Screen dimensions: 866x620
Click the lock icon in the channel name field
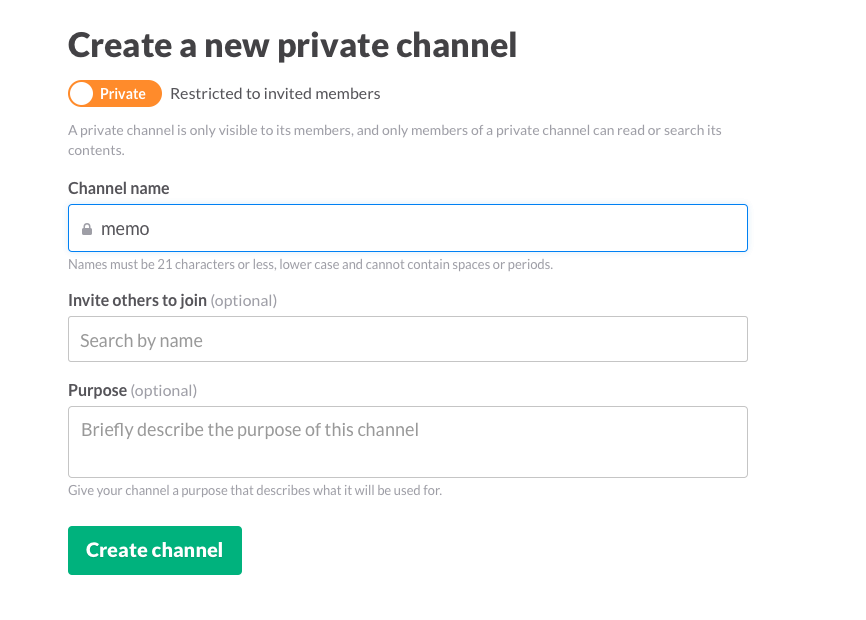pos(87,229)
